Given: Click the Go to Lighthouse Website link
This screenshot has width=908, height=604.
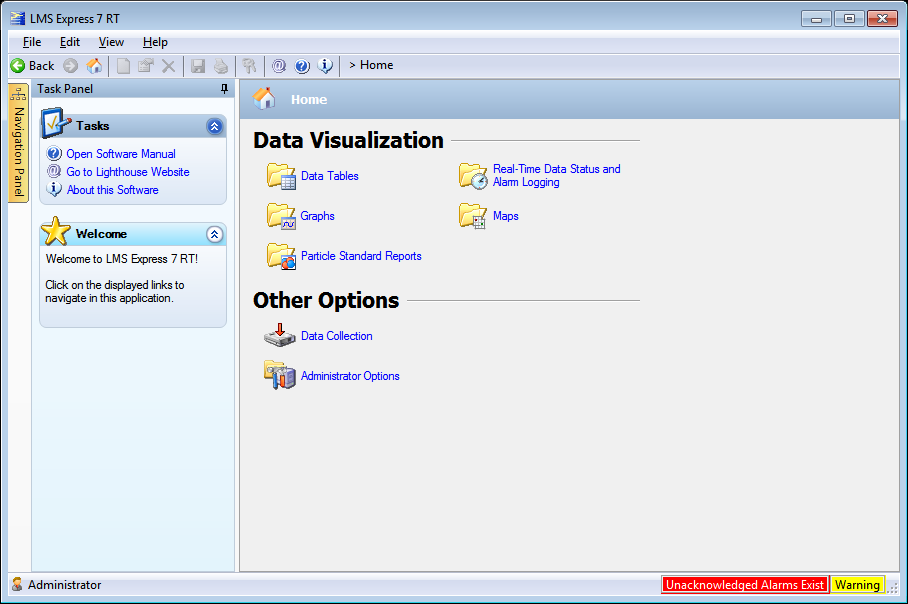Looking at the screenshot, I should pyautogui.click(x=128, y=172).
